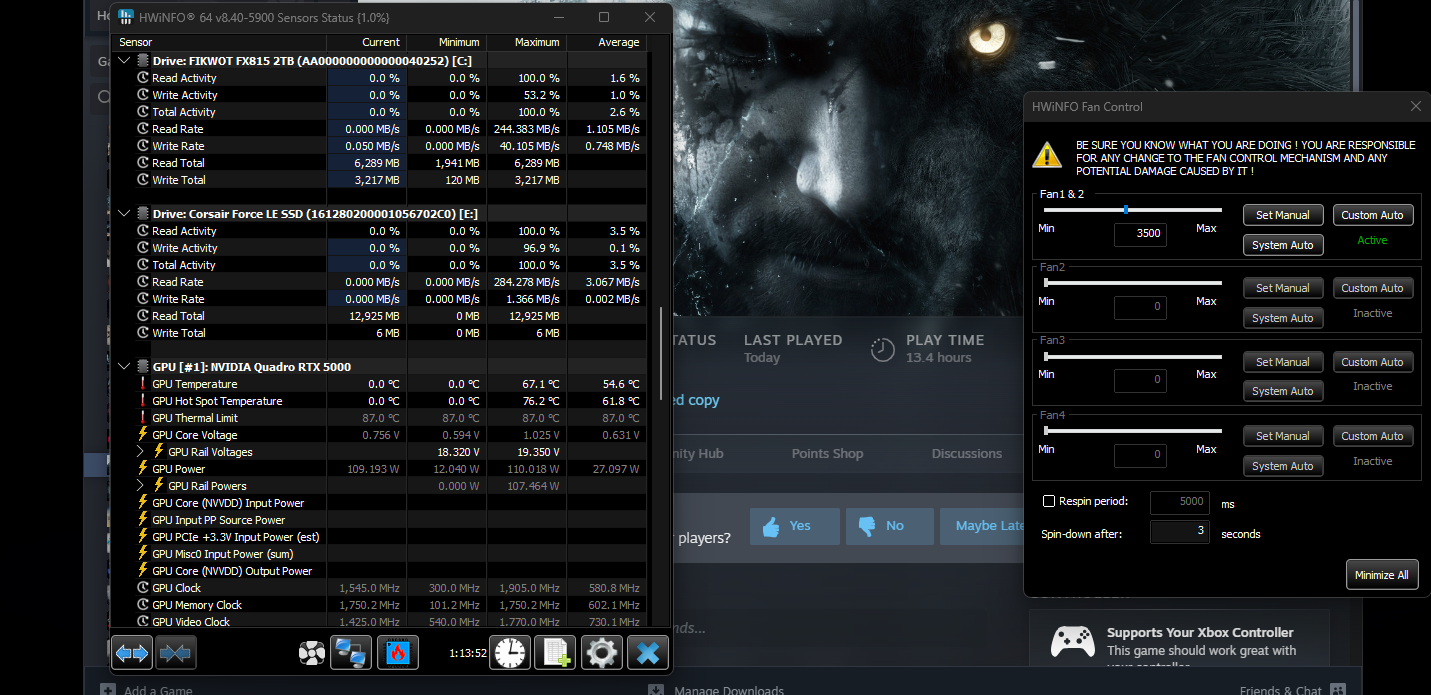1431x695 pixels.
Task: Open sensor settings gear icon
Action: click(601, 653)
